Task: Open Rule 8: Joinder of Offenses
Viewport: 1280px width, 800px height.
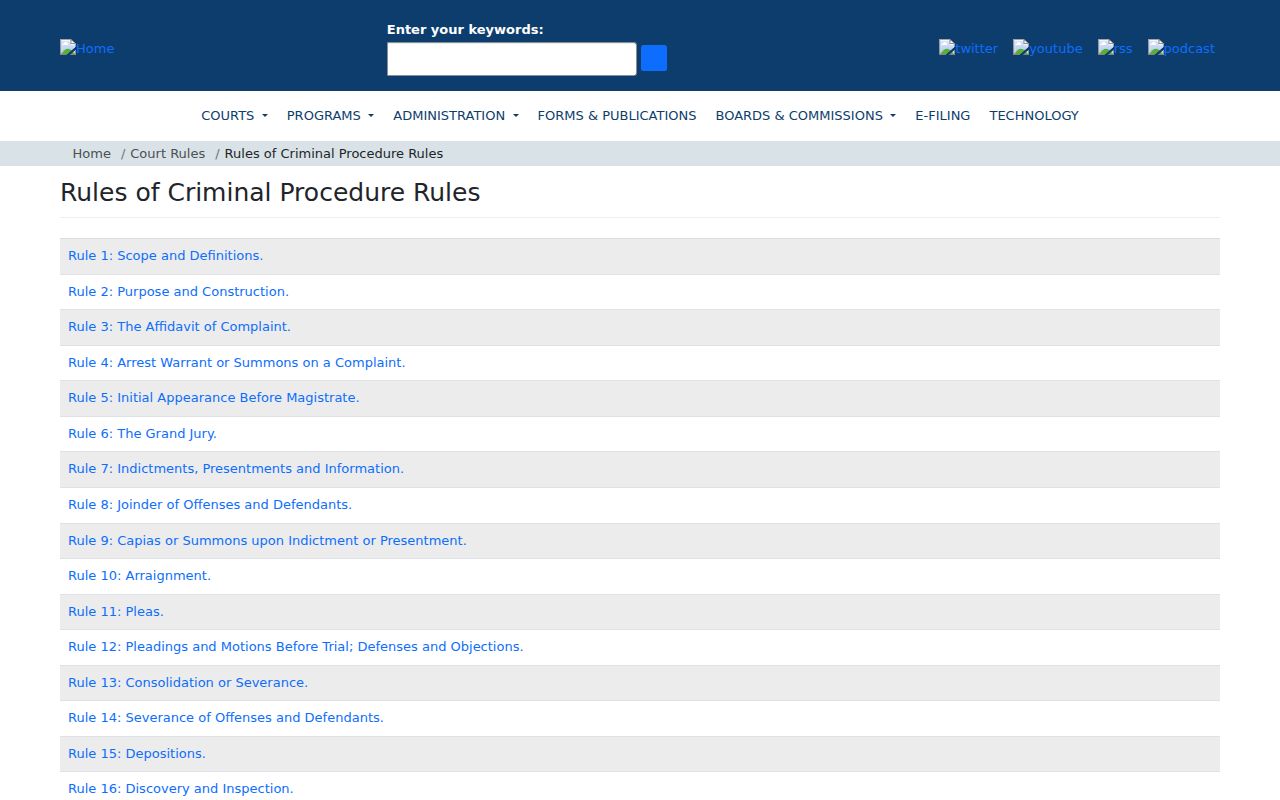Action: 210,505
